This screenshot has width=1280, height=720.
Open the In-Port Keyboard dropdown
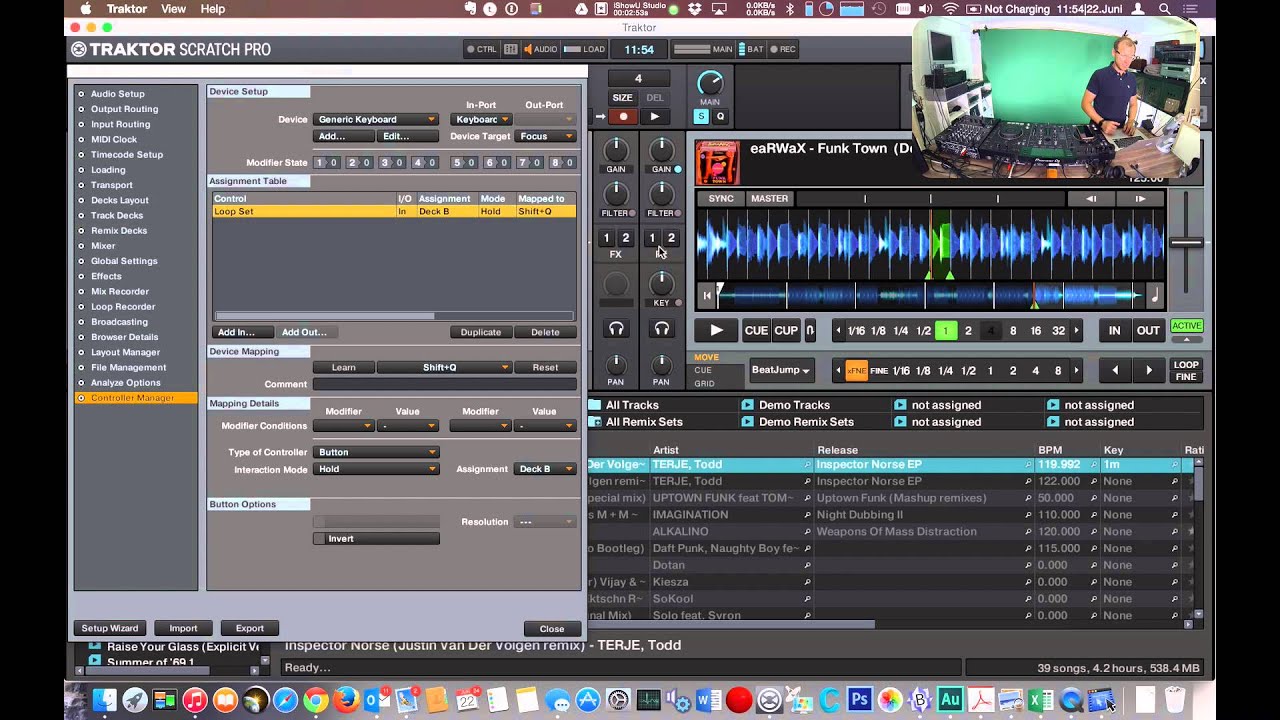[481, 119]
